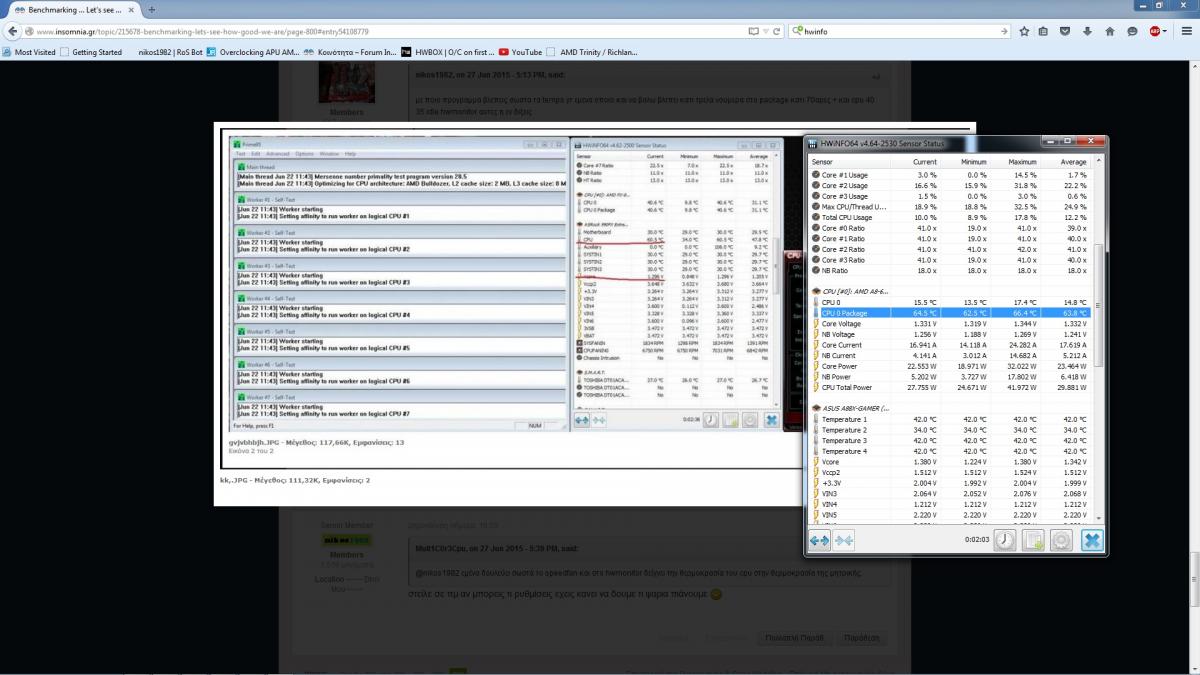The height and width of the screenshot is (675, 1200).
Task: Click the Average column header in HWiNFO64
Action: [x=1065, y=162]
